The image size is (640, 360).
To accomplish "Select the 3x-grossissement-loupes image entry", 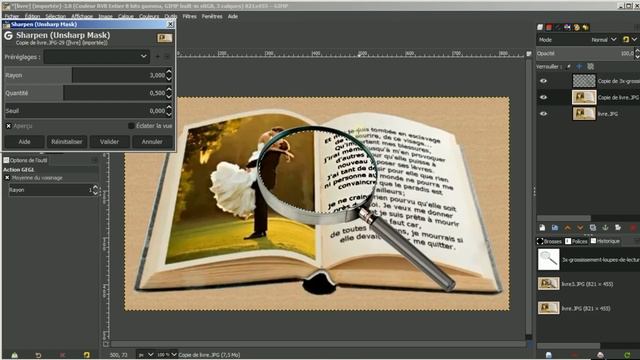I will click(588, 260).
